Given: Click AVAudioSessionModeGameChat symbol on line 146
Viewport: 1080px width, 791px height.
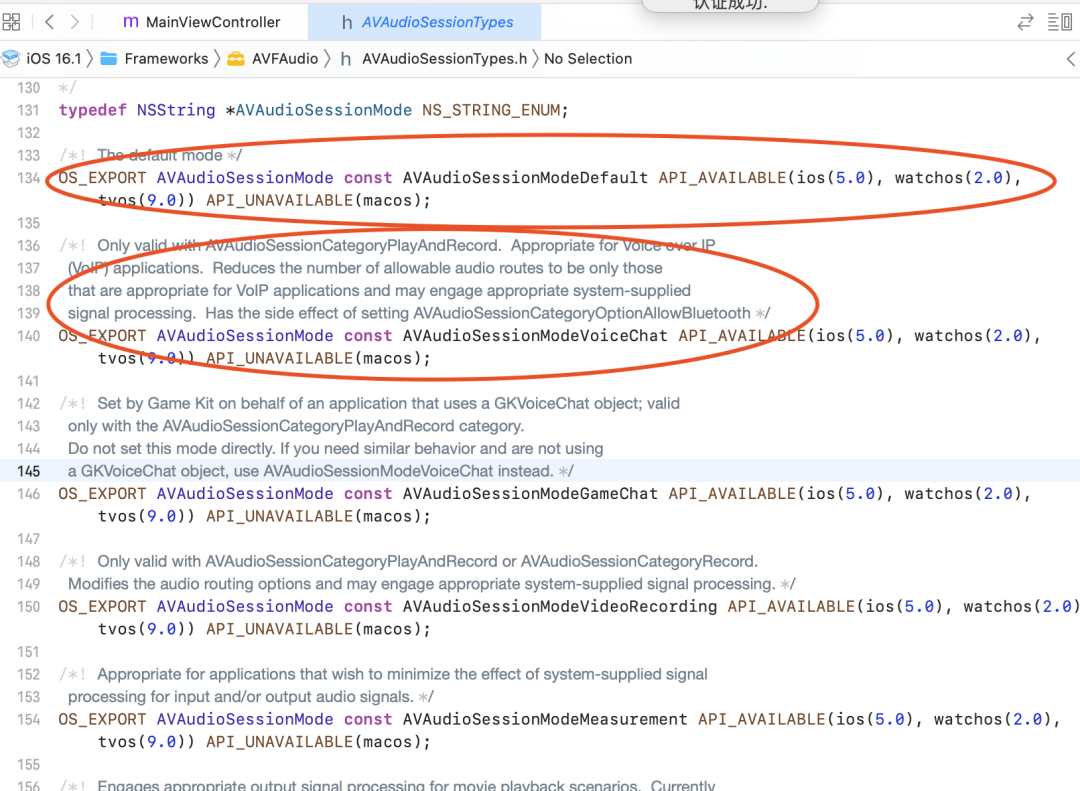Looking at the screenshot, I should tap(530, 494).
